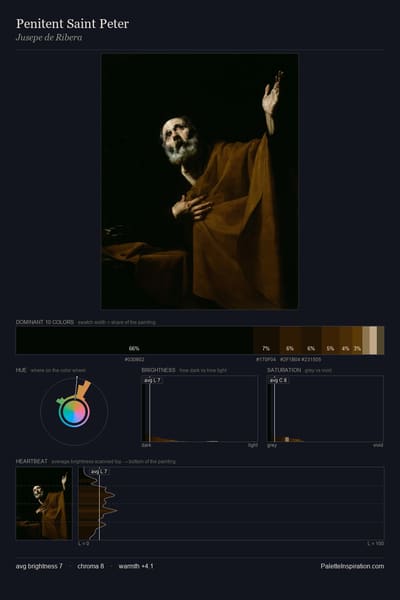Click the 'SATURATION' section heading

click(x=284, y=370)
